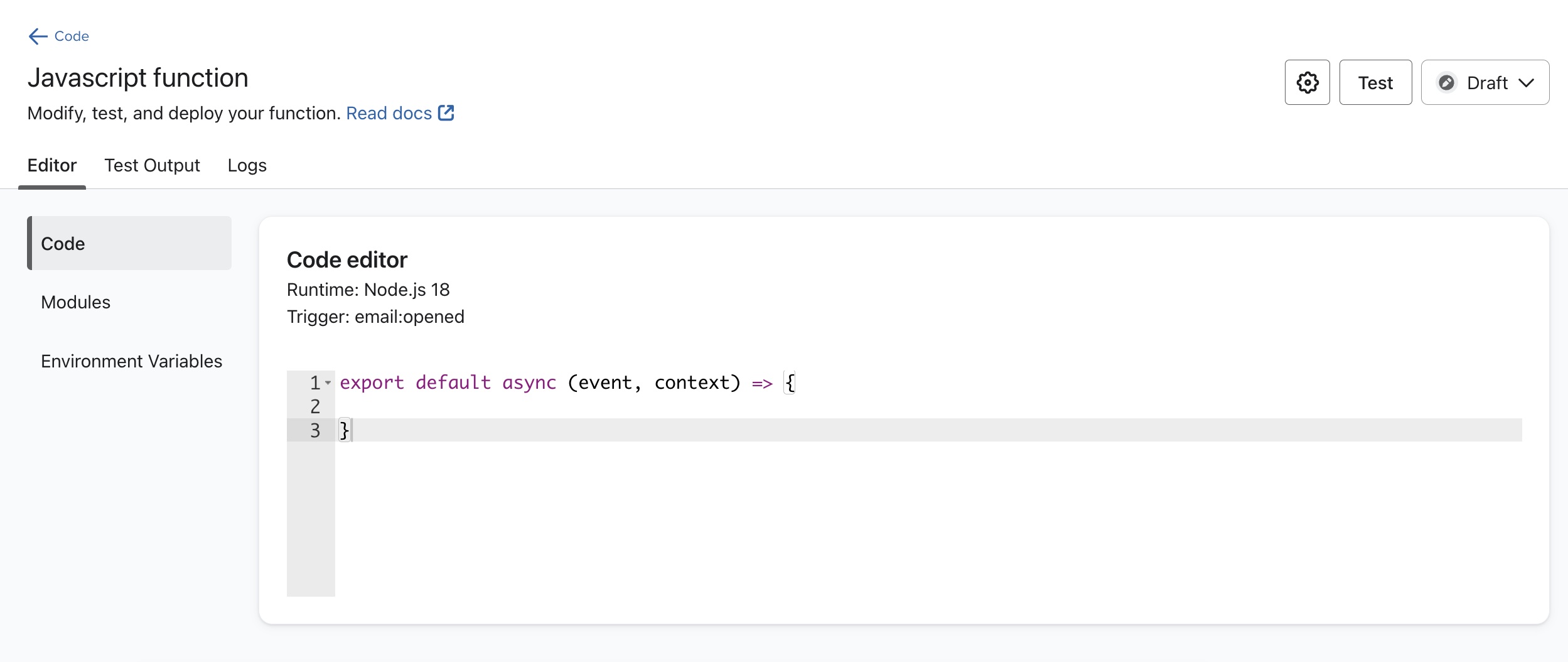Image resolution: width=1568 pixels, height=662 pixels.
Task: Switch to the Test Output tab
Action: tap(152, 165)
